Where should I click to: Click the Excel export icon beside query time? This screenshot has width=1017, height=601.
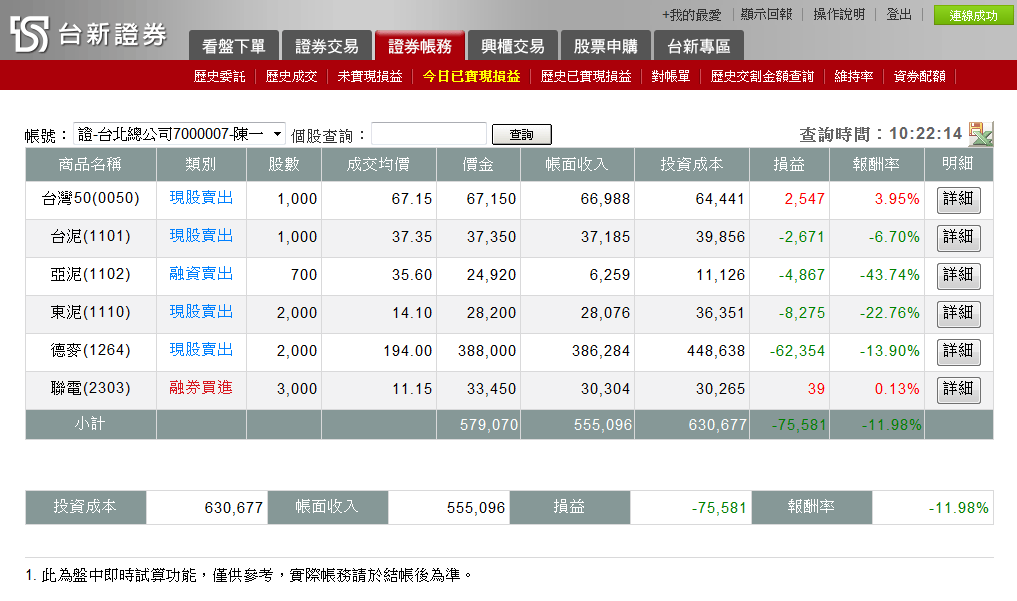(980, 134)
